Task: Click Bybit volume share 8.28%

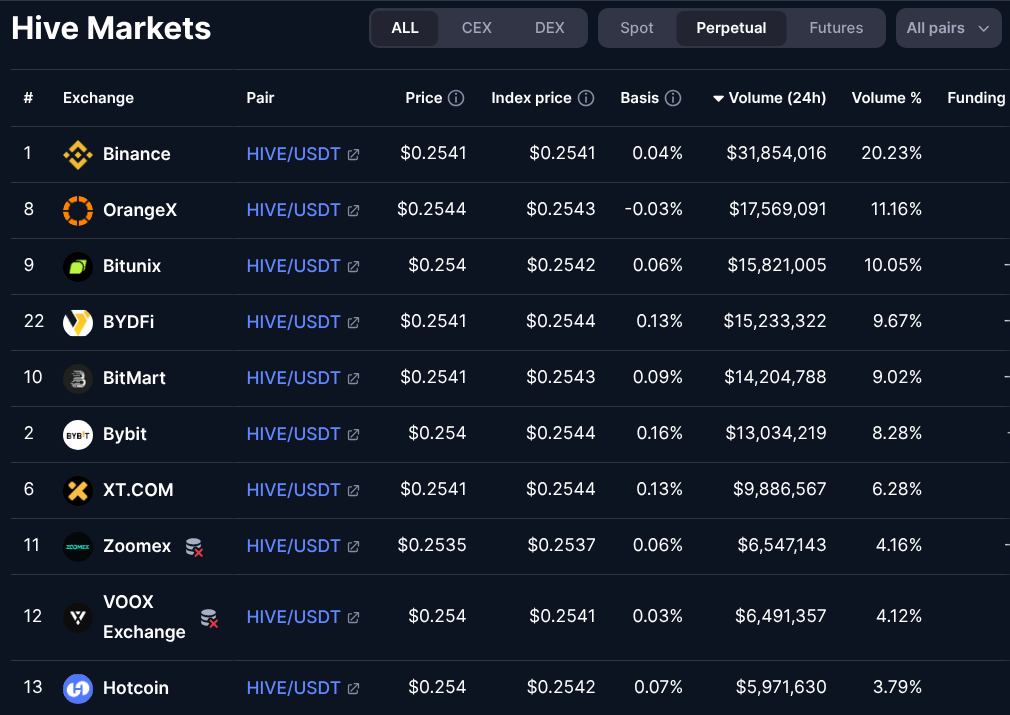Action: [x=897, y=434]
